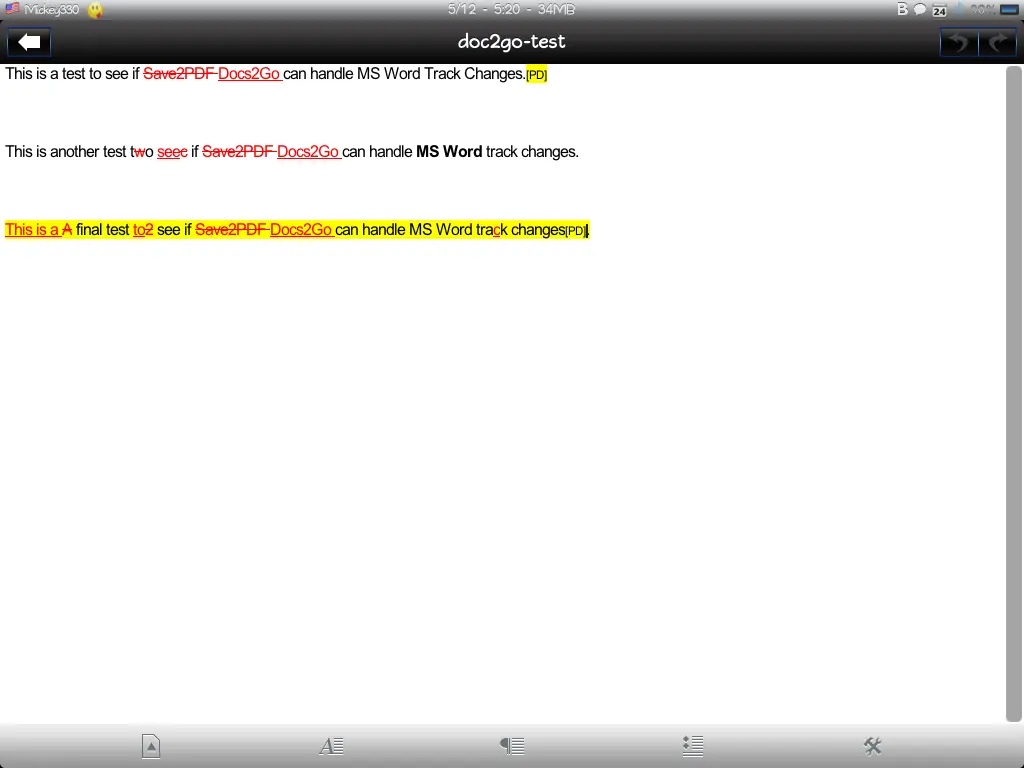Tap the chat bubble status icon
Image resolution: width=1024 pixels, height=768 pixels.
click(920, 10)
